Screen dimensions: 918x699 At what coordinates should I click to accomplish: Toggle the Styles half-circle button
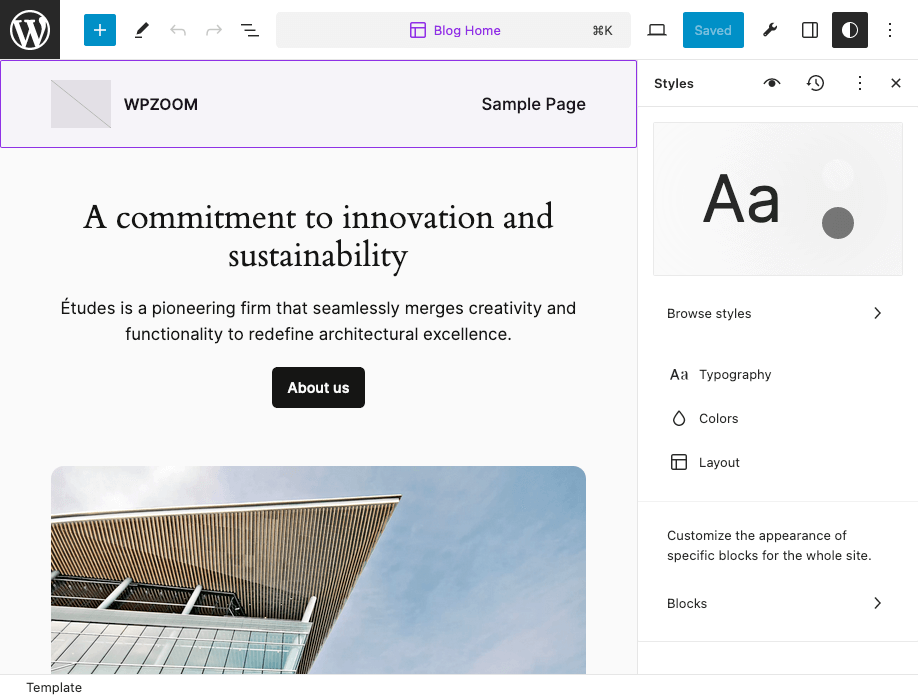pyautogui.click(x=850, y=30)
